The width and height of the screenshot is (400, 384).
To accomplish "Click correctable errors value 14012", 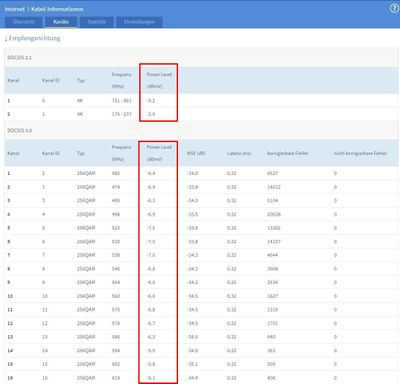I will pos(274,187).
